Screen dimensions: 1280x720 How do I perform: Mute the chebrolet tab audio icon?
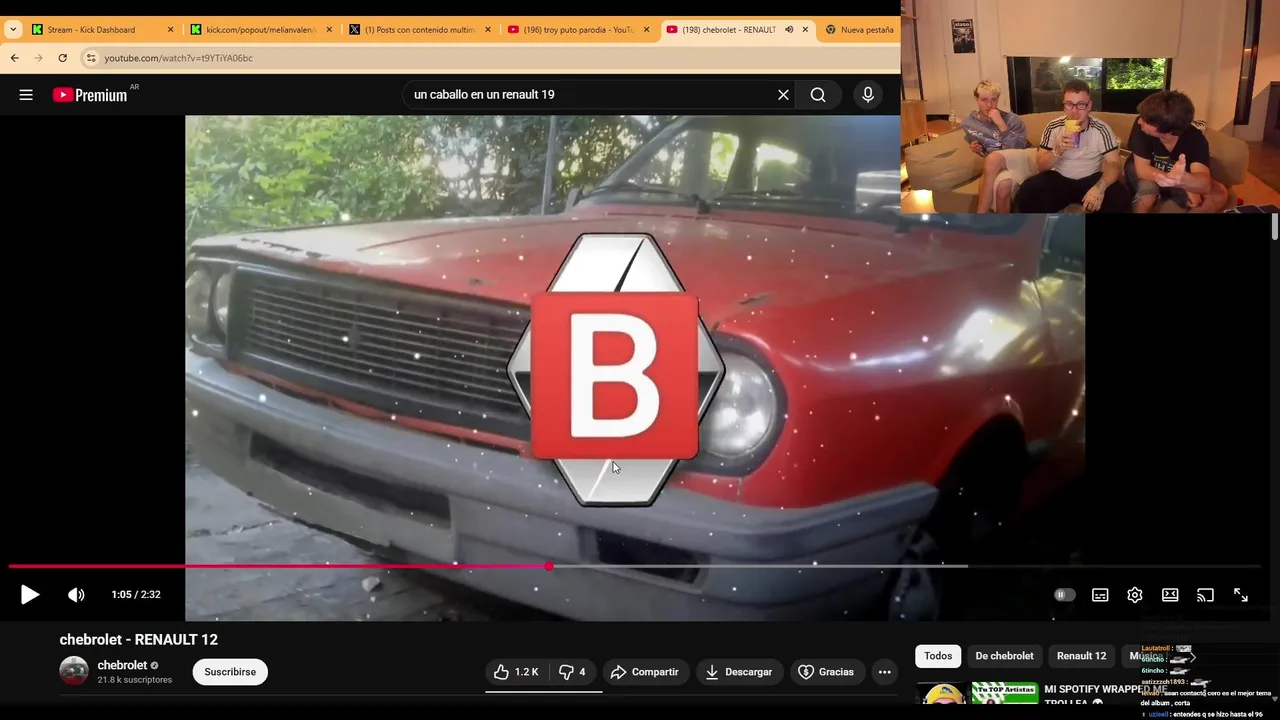coord(789,30)
